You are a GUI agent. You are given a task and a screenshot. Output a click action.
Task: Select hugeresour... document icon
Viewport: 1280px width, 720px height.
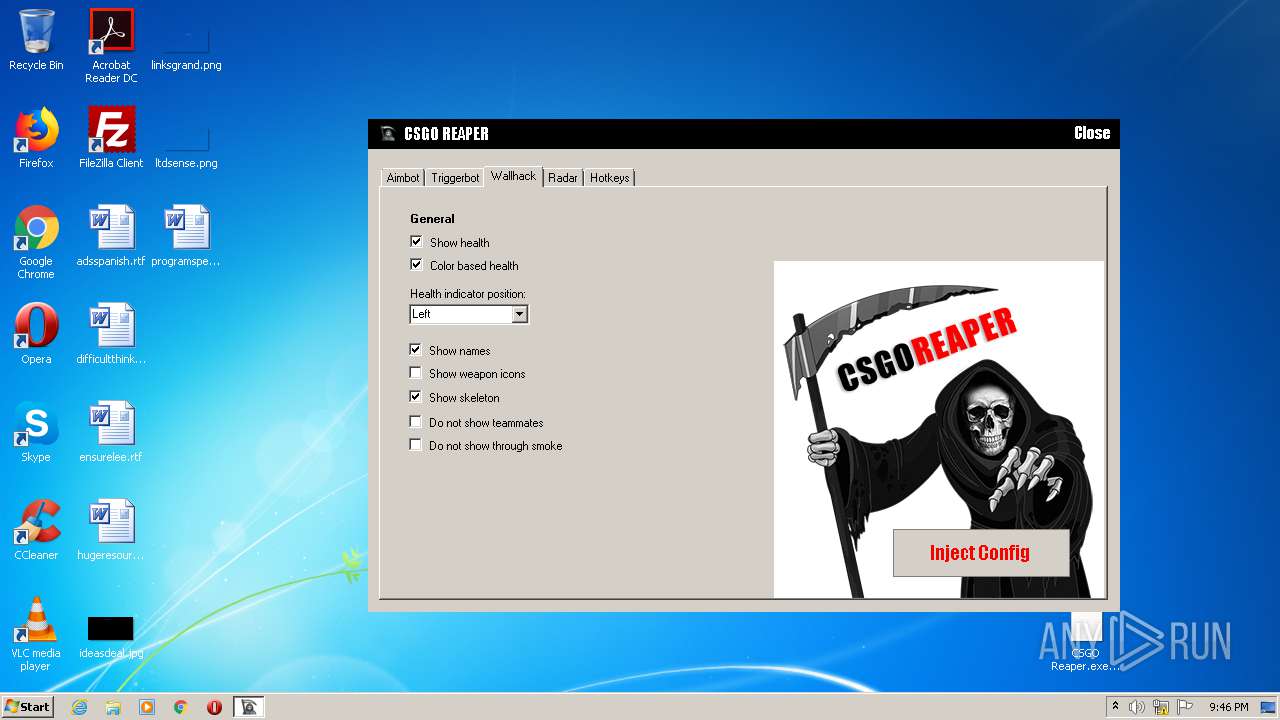point(111,530)
